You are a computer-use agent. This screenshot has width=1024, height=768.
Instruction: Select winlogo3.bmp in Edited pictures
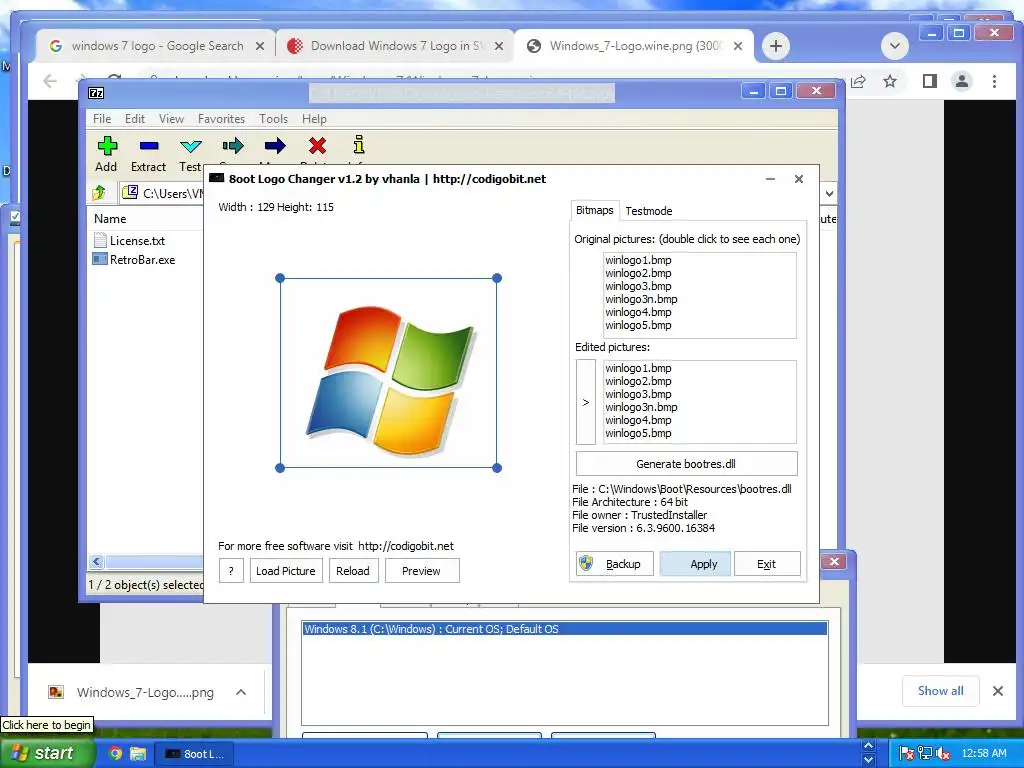(x=638, y=394)
